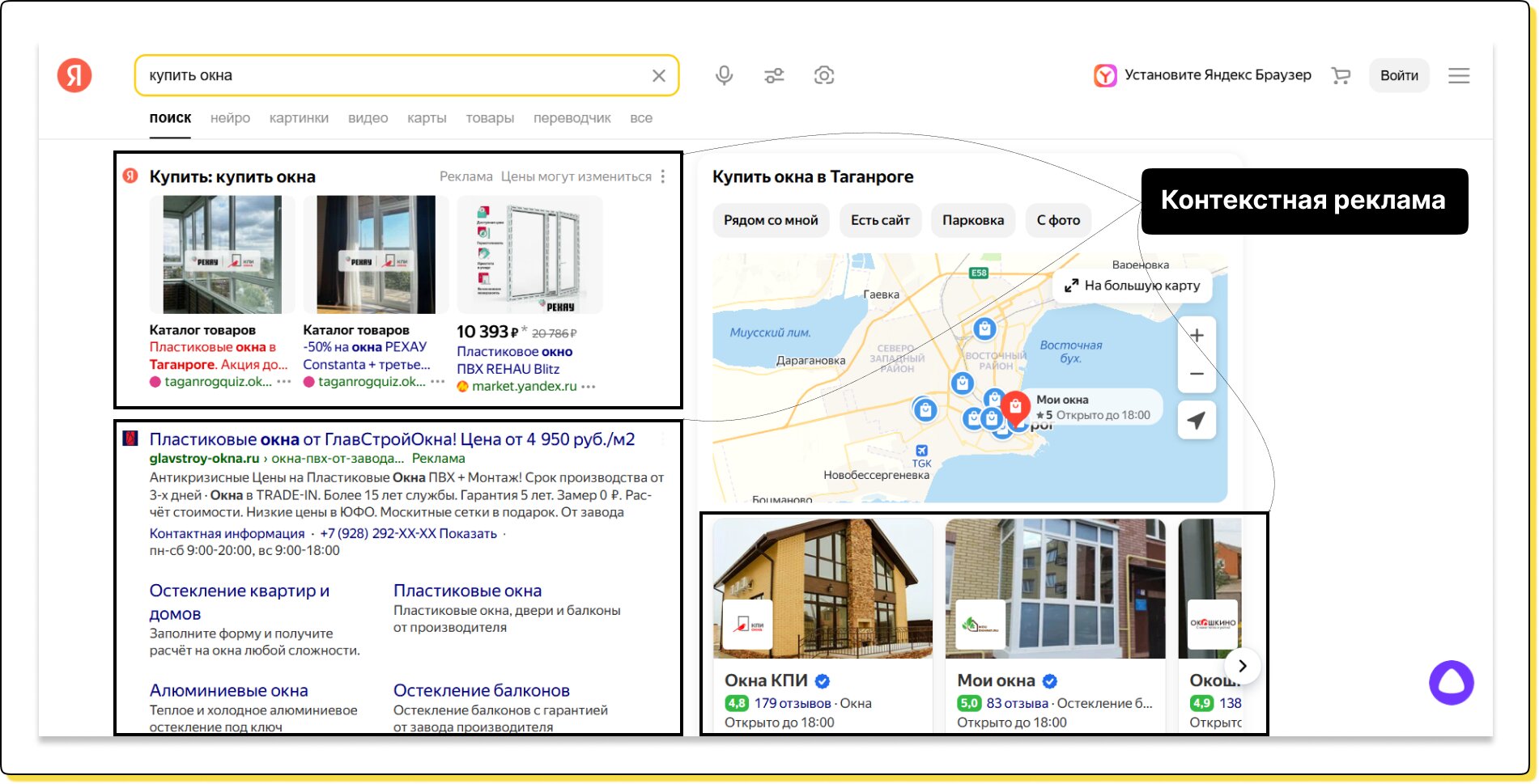Search by image with the camera icon
Image resolution: width=1539 pixels, height=784 pixels.
[824, 75]
